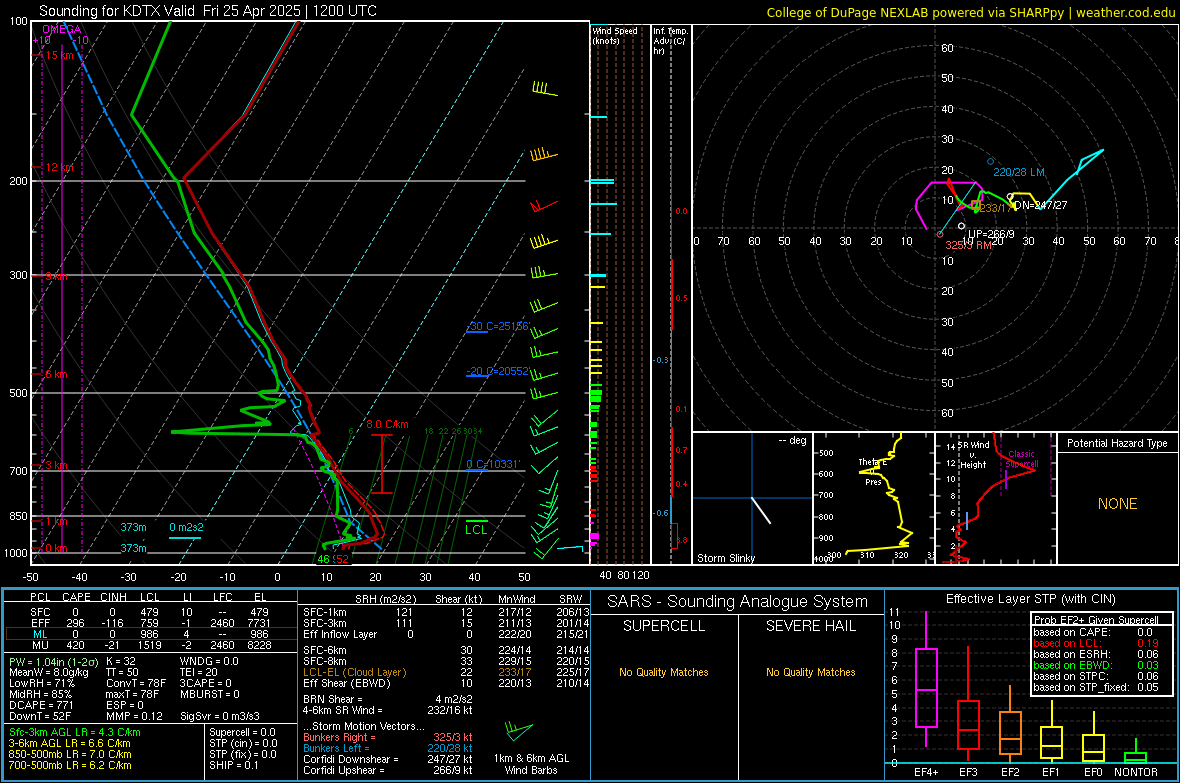Click the -20 C=20552' level label

498,371
